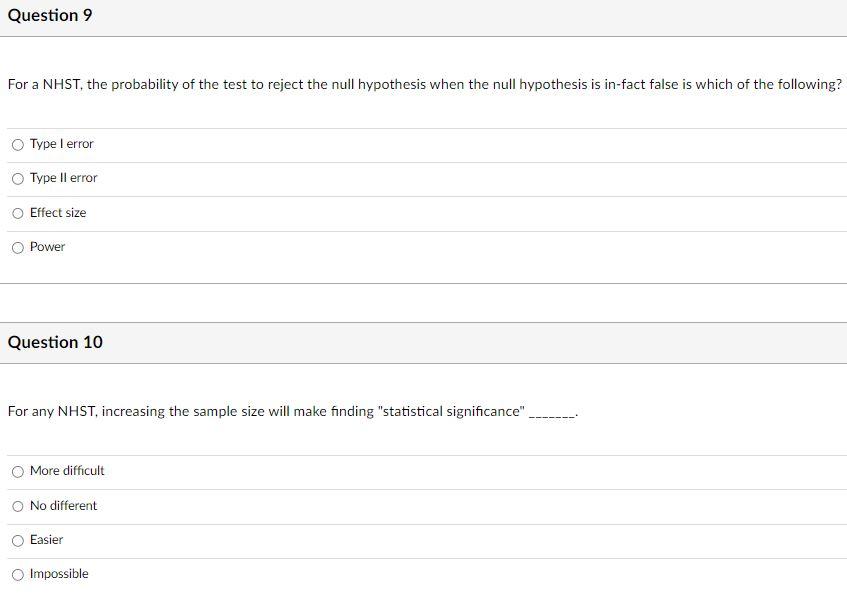This screenshot has width=847, height=595.
Task: Click the Type II error answer label
Action: tap(63, 178)
